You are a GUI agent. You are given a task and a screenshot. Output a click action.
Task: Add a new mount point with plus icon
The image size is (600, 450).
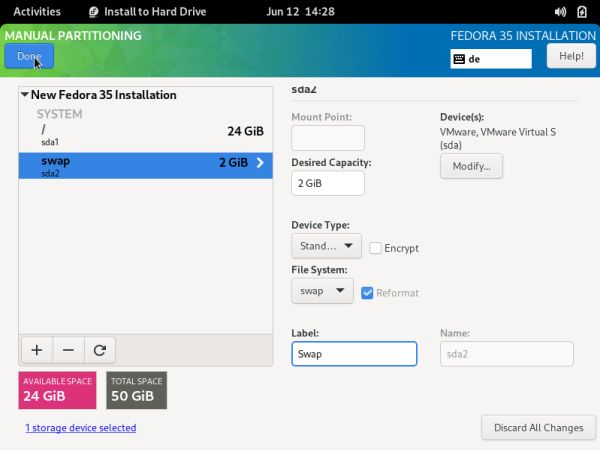[x=37, y=350]
